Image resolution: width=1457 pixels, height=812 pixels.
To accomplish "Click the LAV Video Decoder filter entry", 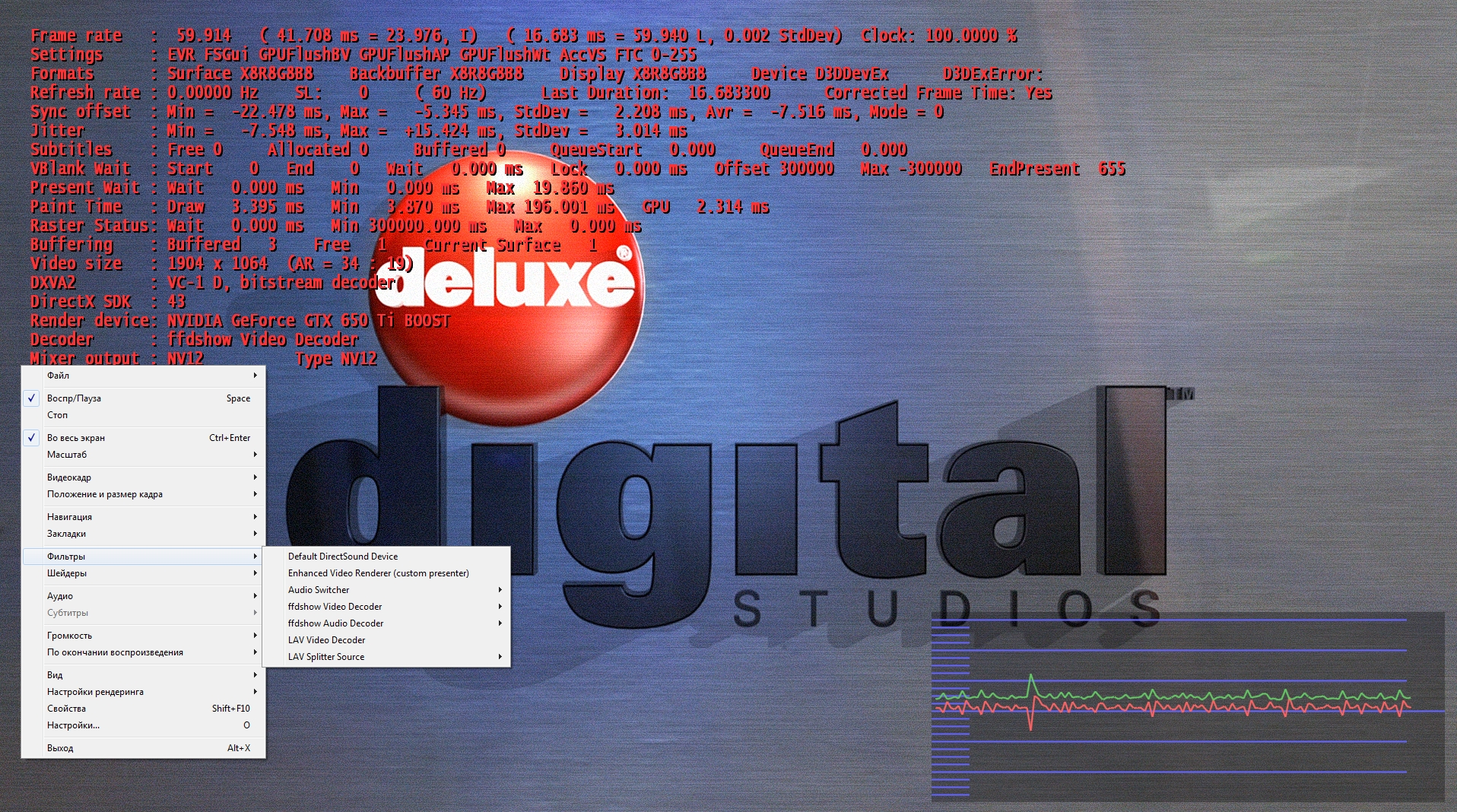I will (x=327, y=640).
